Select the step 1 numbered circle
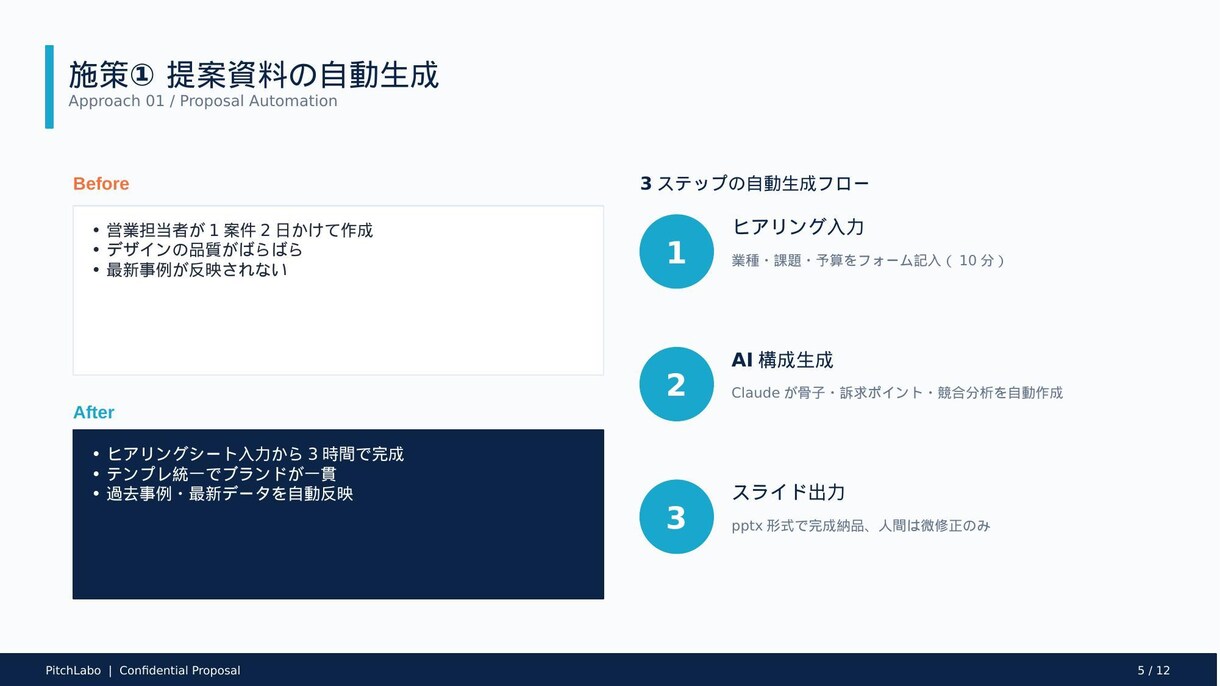The height and width of the screenshot is (686, 1220). click(x=676, y=251)
